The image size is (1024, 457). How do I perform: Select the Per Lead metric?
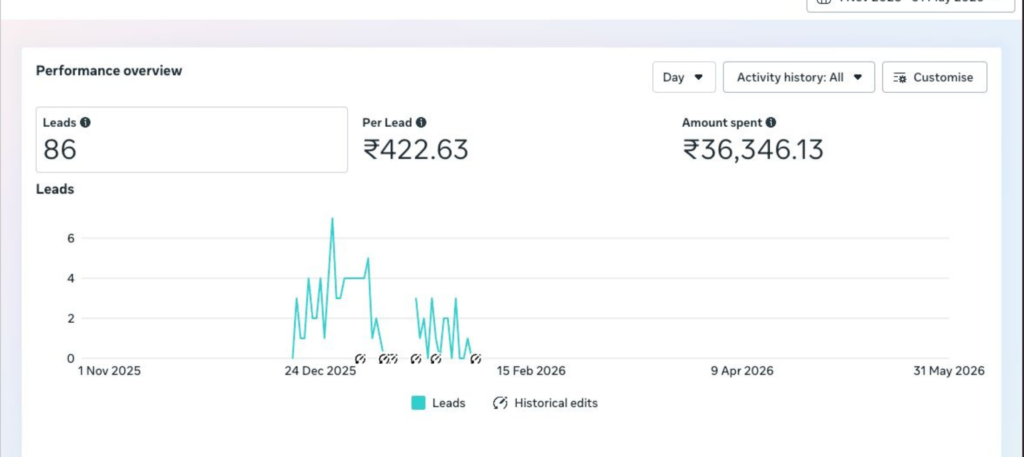(415, 140)
